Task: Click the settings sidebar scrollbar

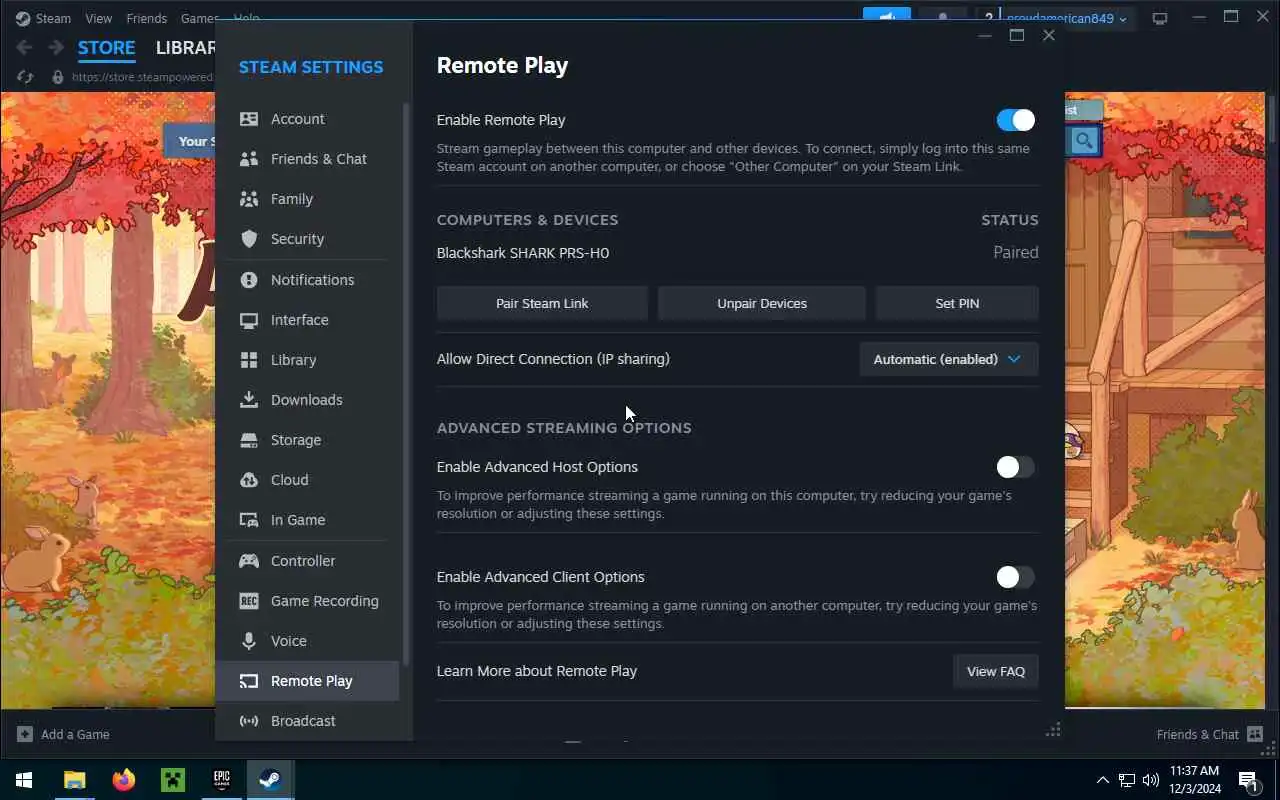Action: (x=406, y=382)
